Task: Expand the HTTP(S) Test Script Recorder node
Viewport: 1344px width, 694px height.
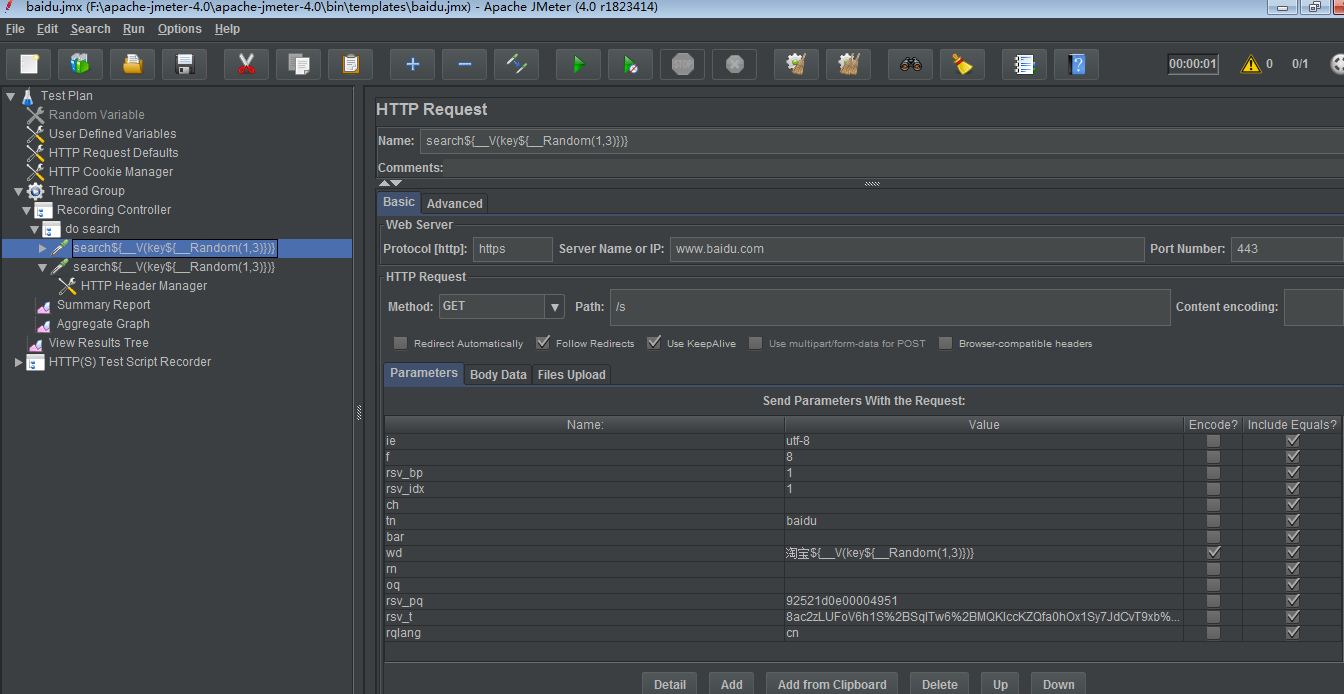Action: [19, 362]
